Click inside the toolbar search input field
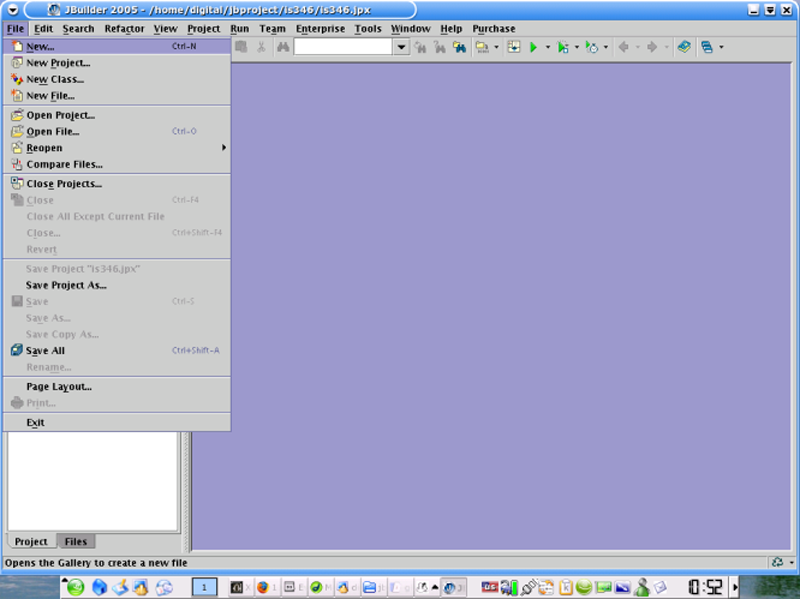The width and height of the screenshot is (800, 599). coord(342,47)
